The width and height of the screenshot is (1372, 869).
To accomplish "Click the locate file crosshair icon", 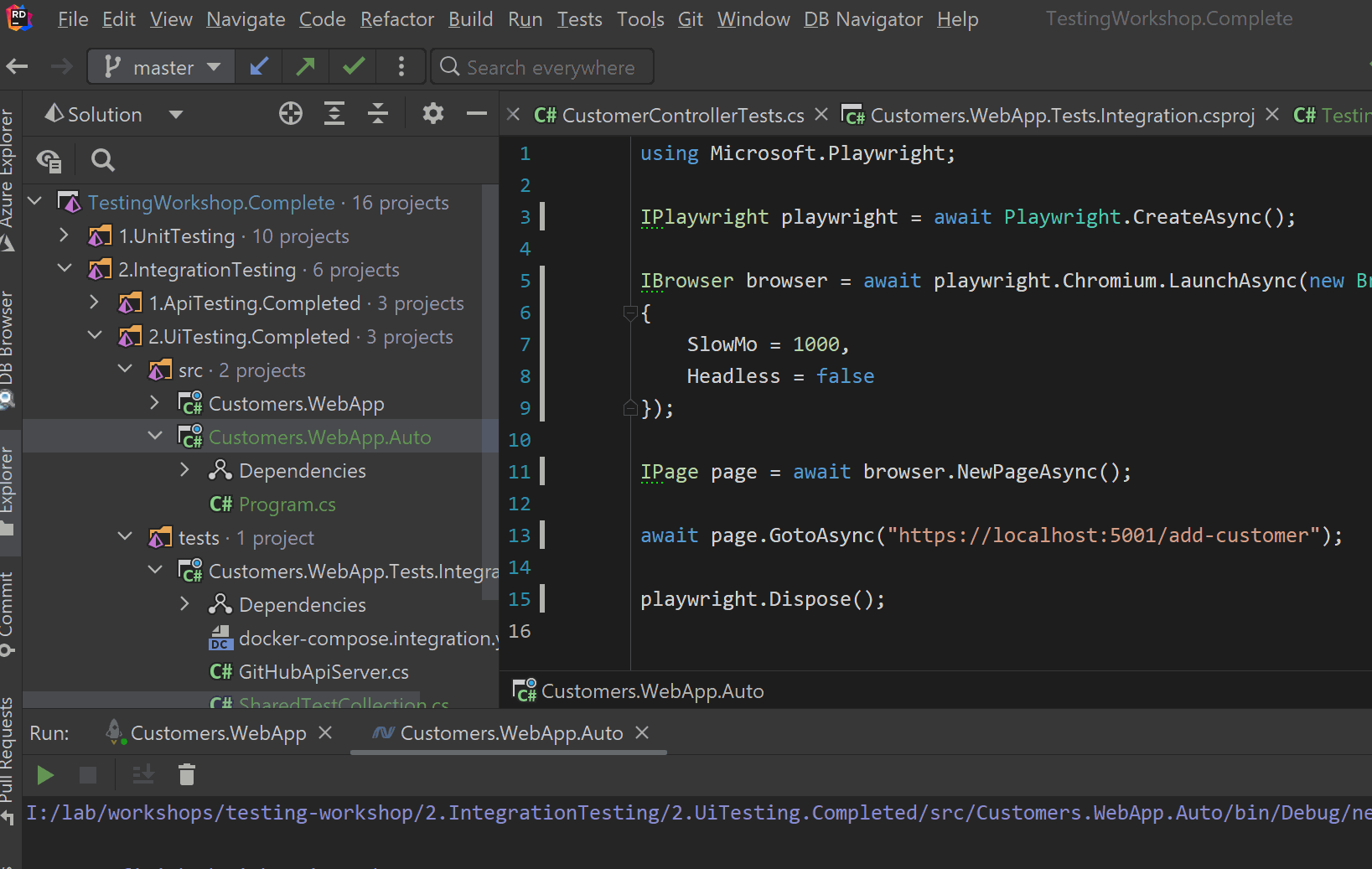I will (291, 114).
